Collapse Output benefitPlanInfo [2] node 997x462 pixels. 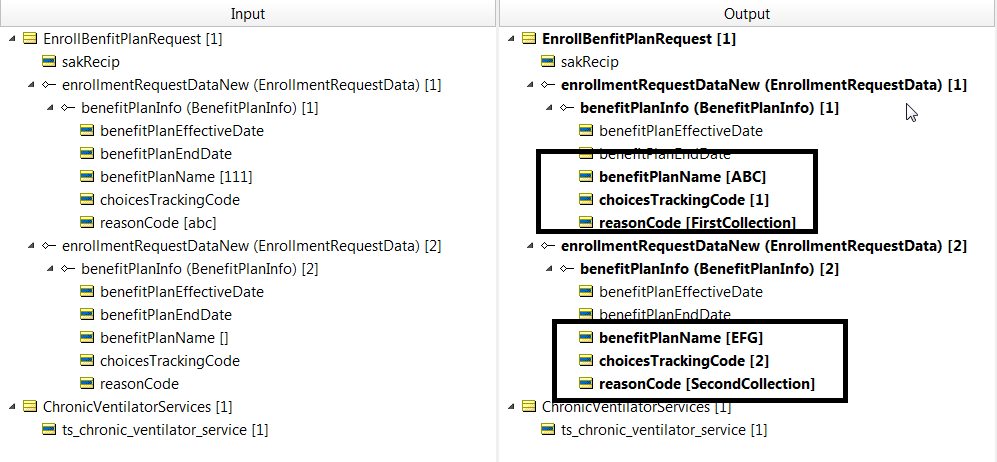tap(549, 269)
